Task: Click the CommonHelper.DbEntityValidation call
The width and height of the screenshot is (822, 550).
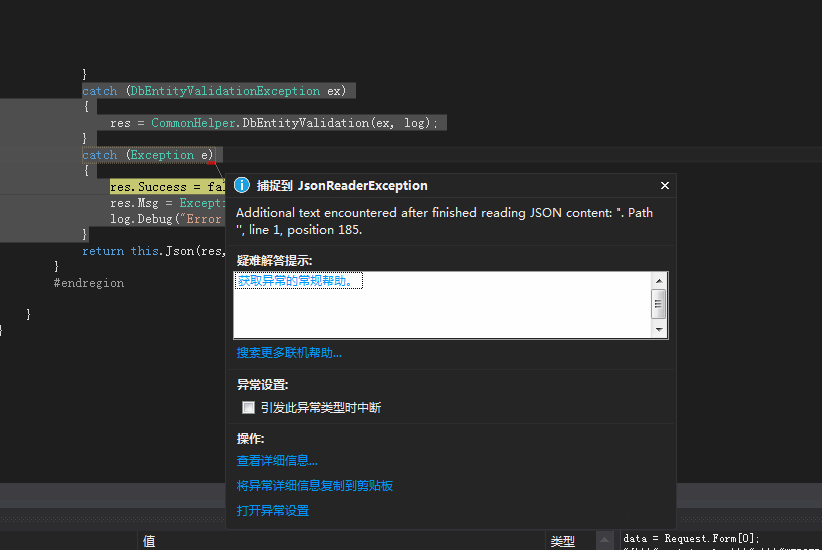Action: 295,123
